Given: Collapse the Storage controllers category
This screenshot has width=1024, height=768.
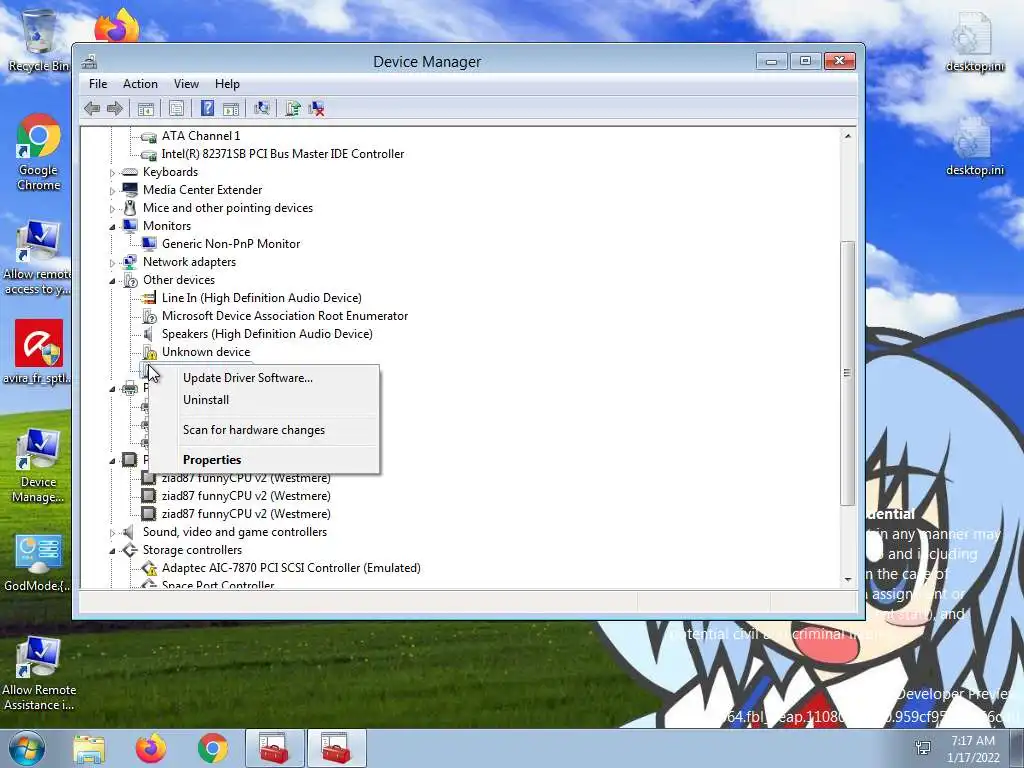Looking at the screenshot, I should coord(112,551).
